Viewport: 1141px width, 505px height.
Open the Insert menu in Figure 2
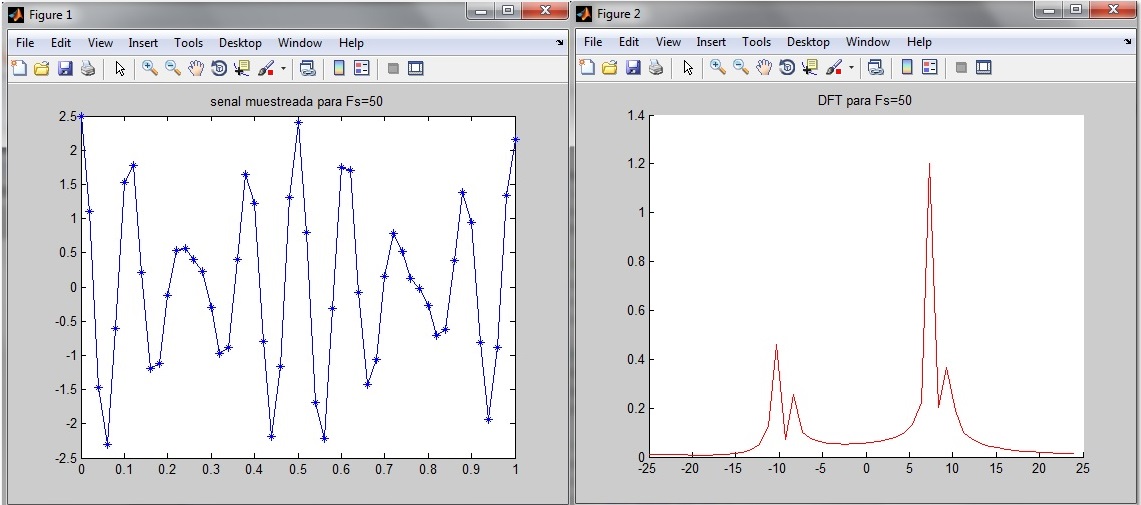[711, 42]
